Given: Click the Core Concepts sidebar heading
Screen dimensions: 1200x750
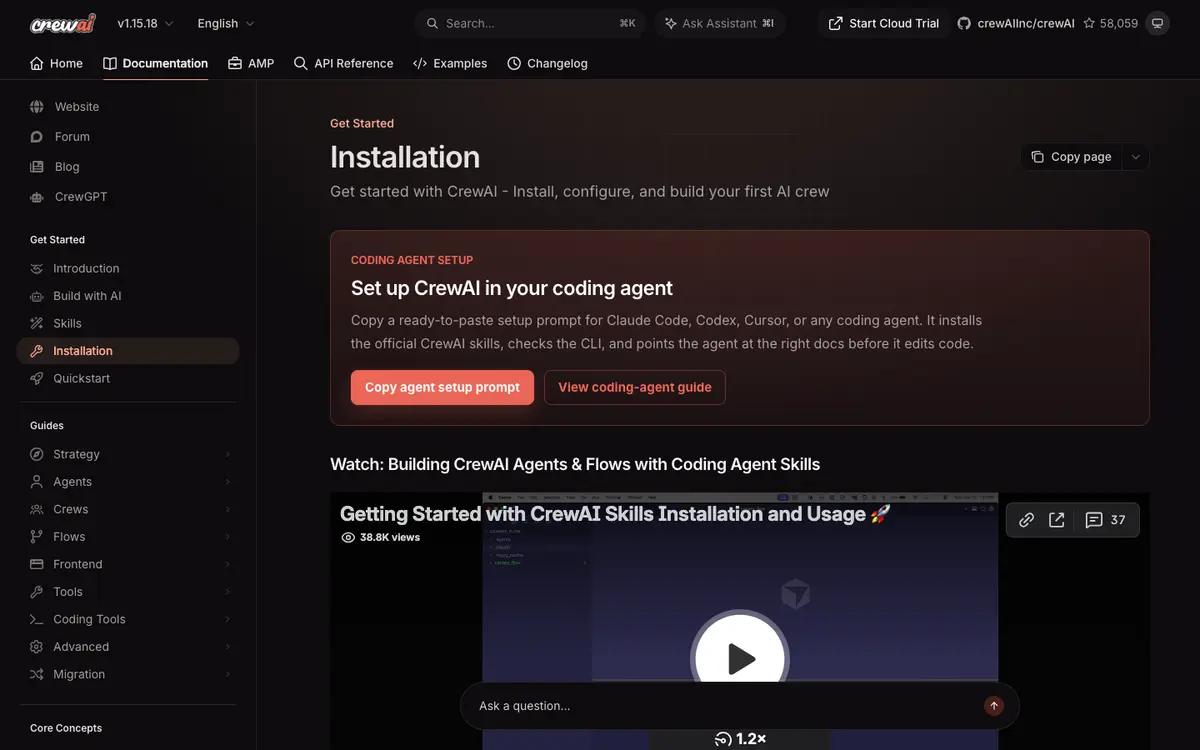Looking at the screenshot, I should coord(66,728).
